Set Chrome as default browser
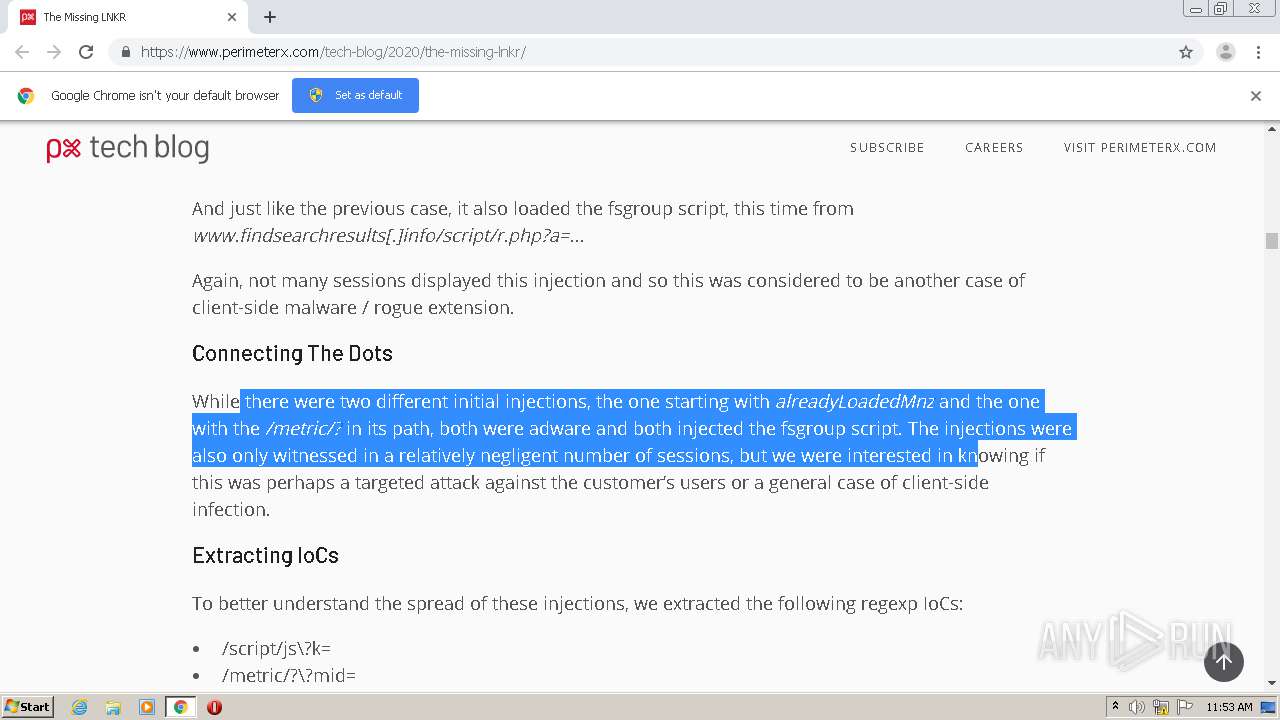This screenshot has height=720, width=1280. tap(355, 95)
